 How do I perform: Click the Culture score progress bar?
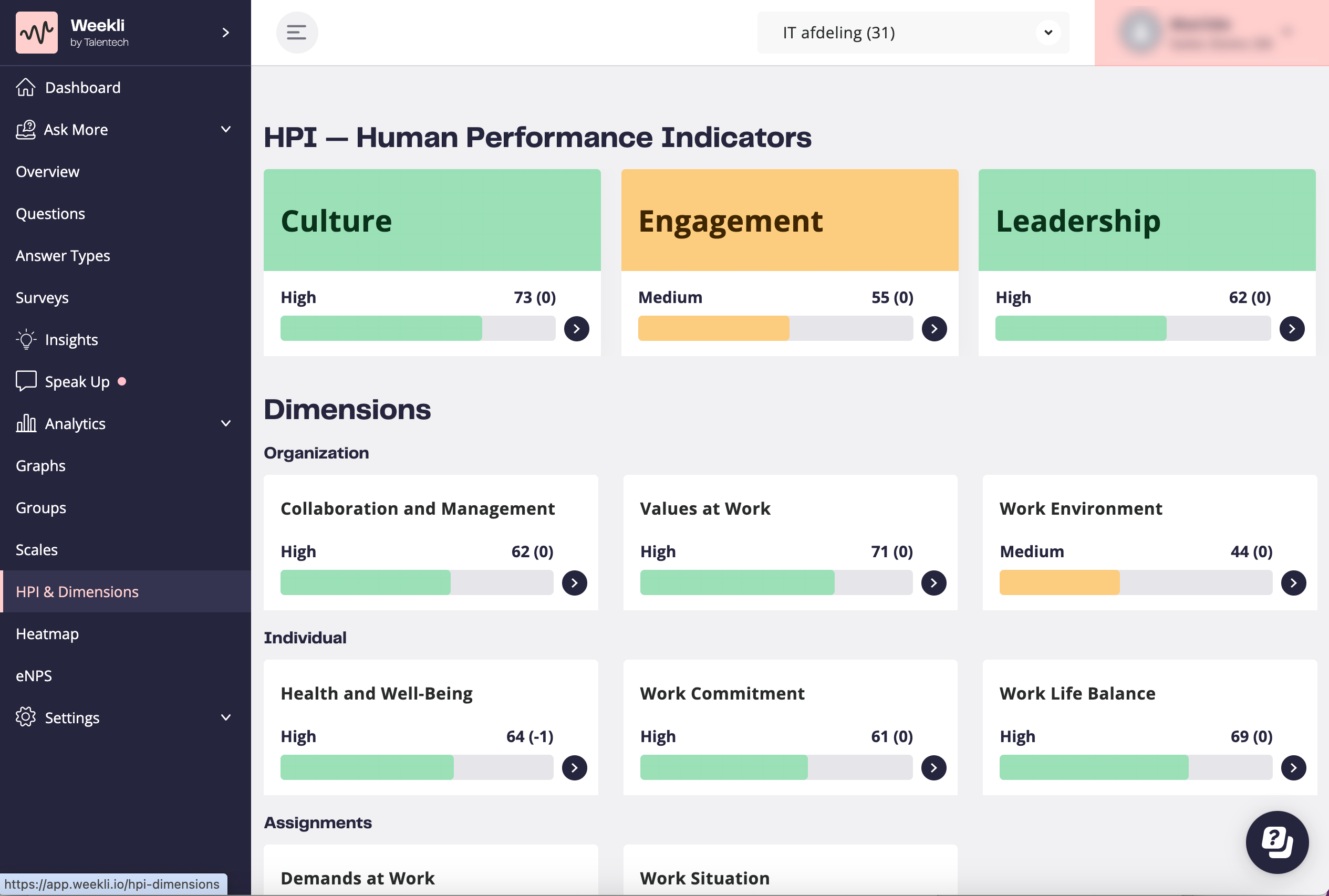click(418, 329)
